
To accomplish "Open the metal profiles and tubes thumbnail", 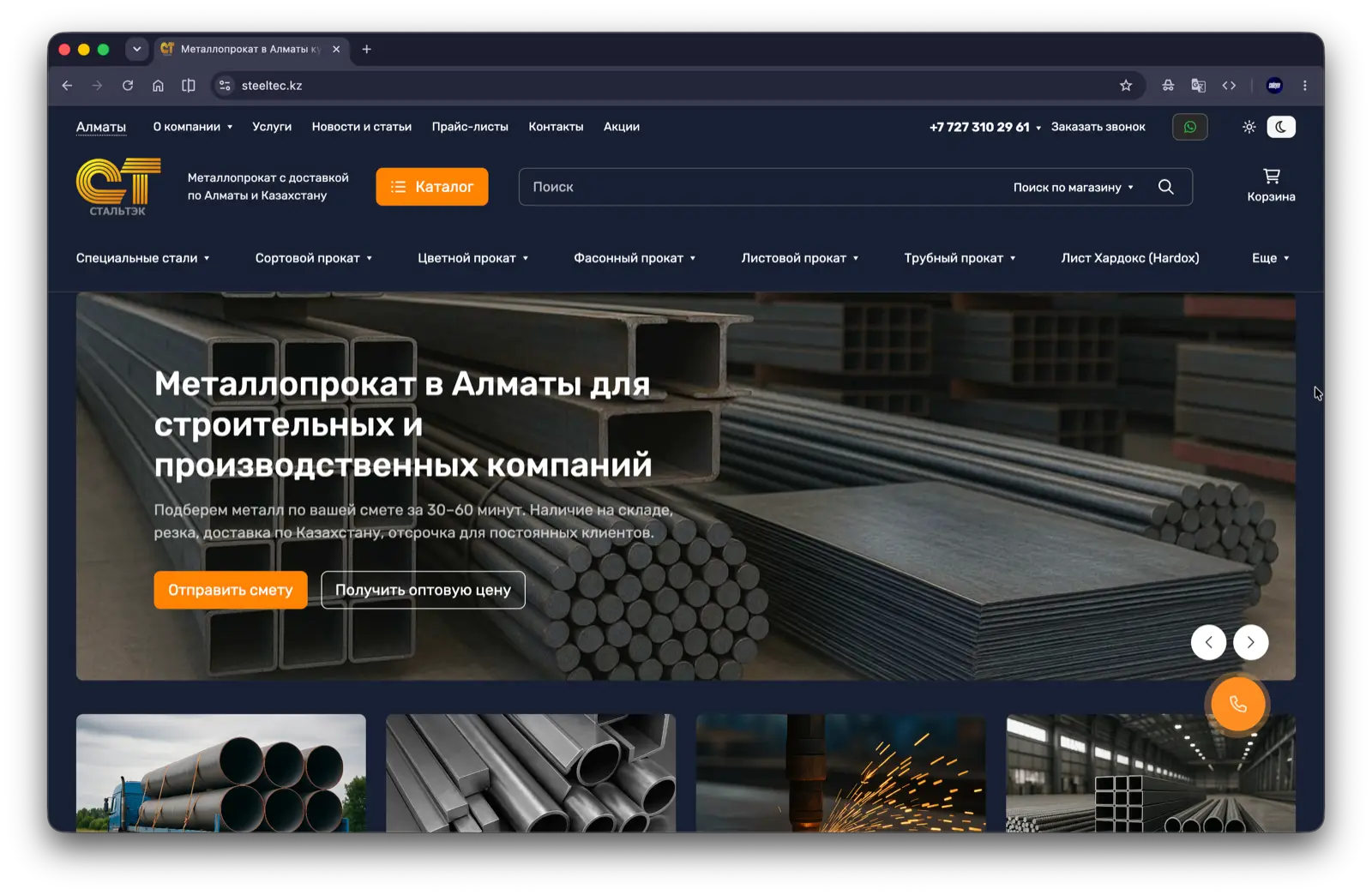I will [x=531, y=772].
